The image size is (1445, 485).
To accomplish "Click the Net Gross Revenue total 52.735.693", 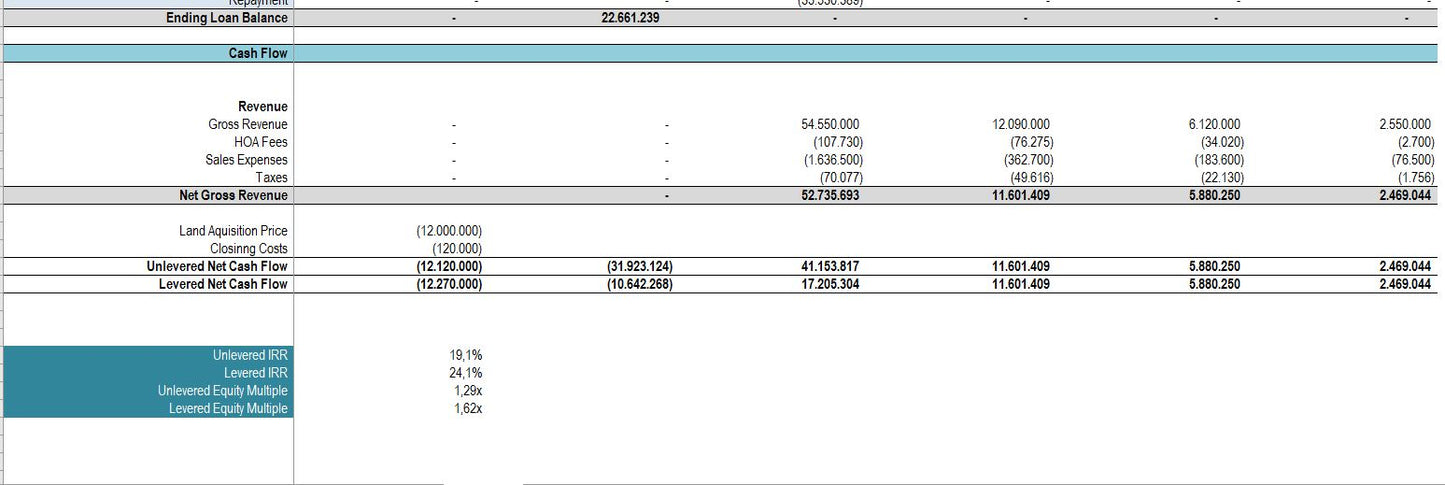I will 829,196.
